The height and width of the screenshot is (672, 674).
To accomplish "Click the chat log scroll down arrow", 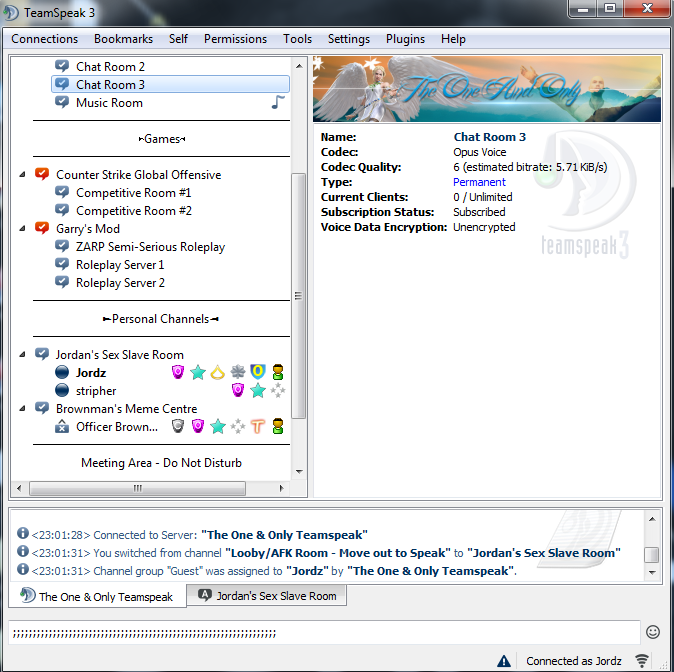I will pyautogui.click(x=652, y=572).
